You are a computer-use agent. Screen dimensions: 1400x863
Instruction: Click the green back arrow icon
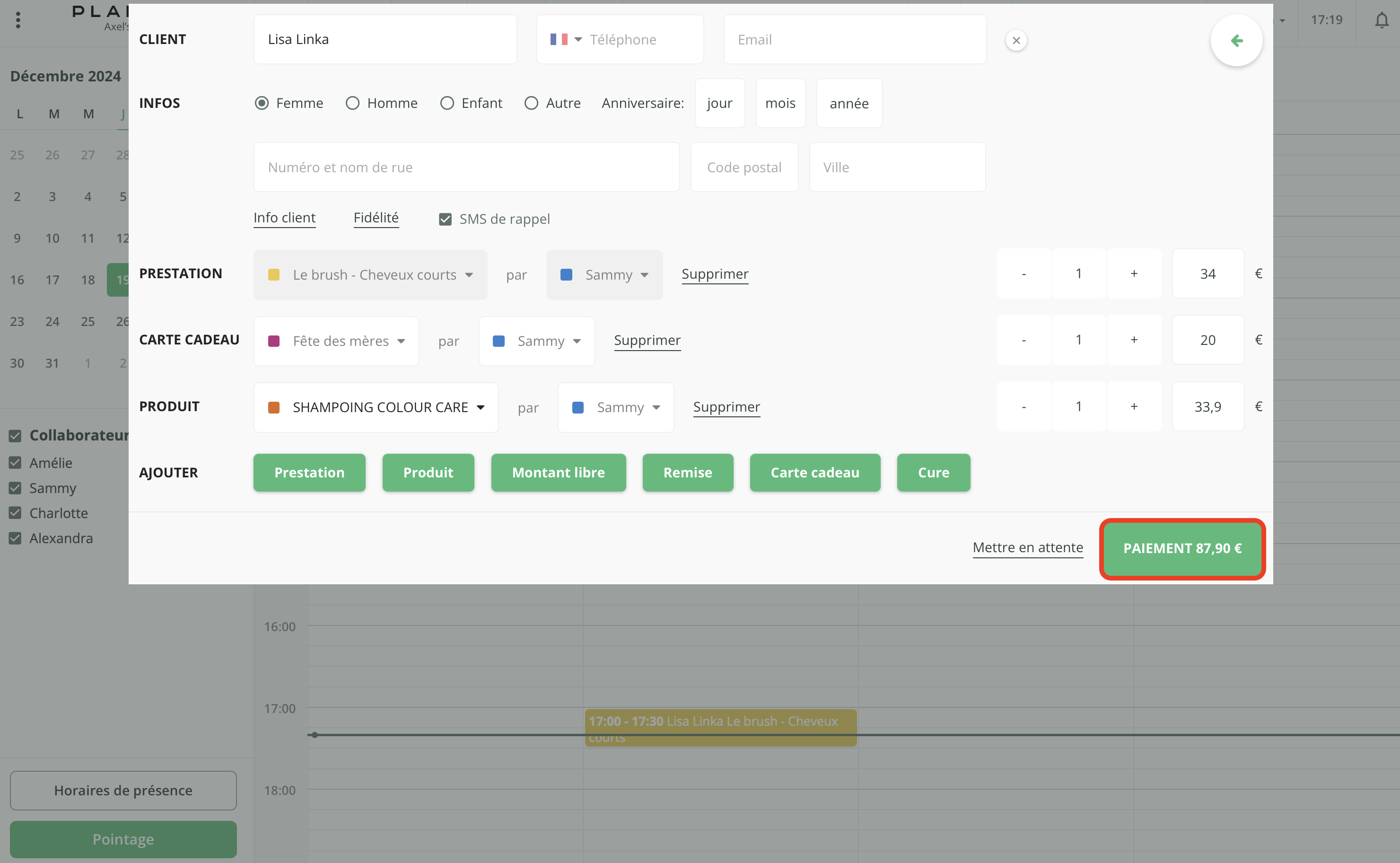click(1236, 41)
